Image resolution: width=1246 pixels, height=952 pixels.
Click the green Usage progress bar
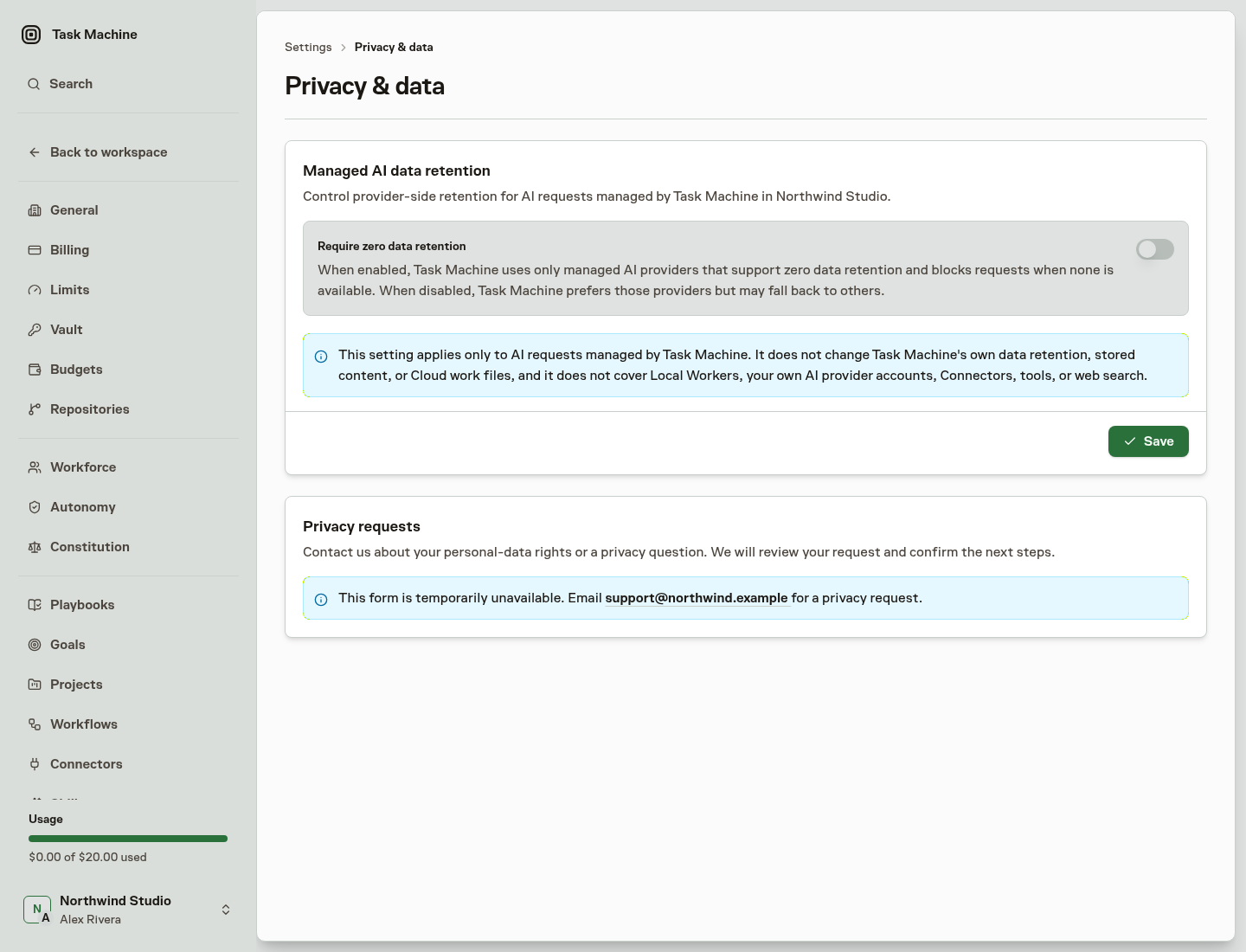pyautogui.click(x=128, y=839)
